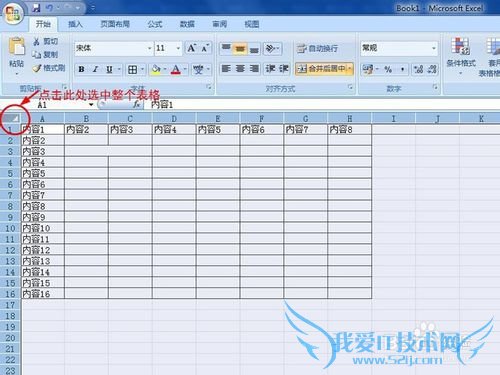Viewport: 500px width, 375px height.
Task: Copy selection with 复制
Action: pos(46,55)
